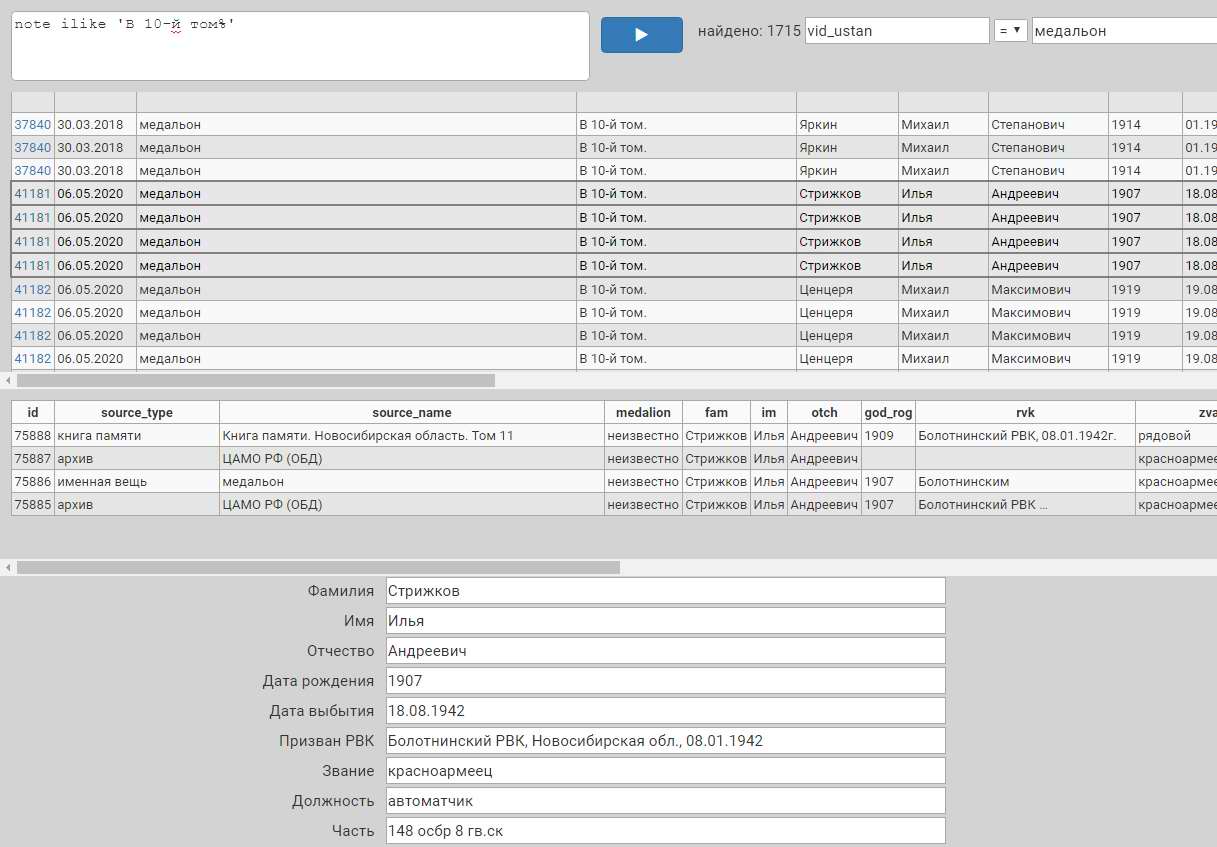Click the lower table horizontal scrollbar thumb
Viewport: 1217px width, 847px height.
click(318, 567)
